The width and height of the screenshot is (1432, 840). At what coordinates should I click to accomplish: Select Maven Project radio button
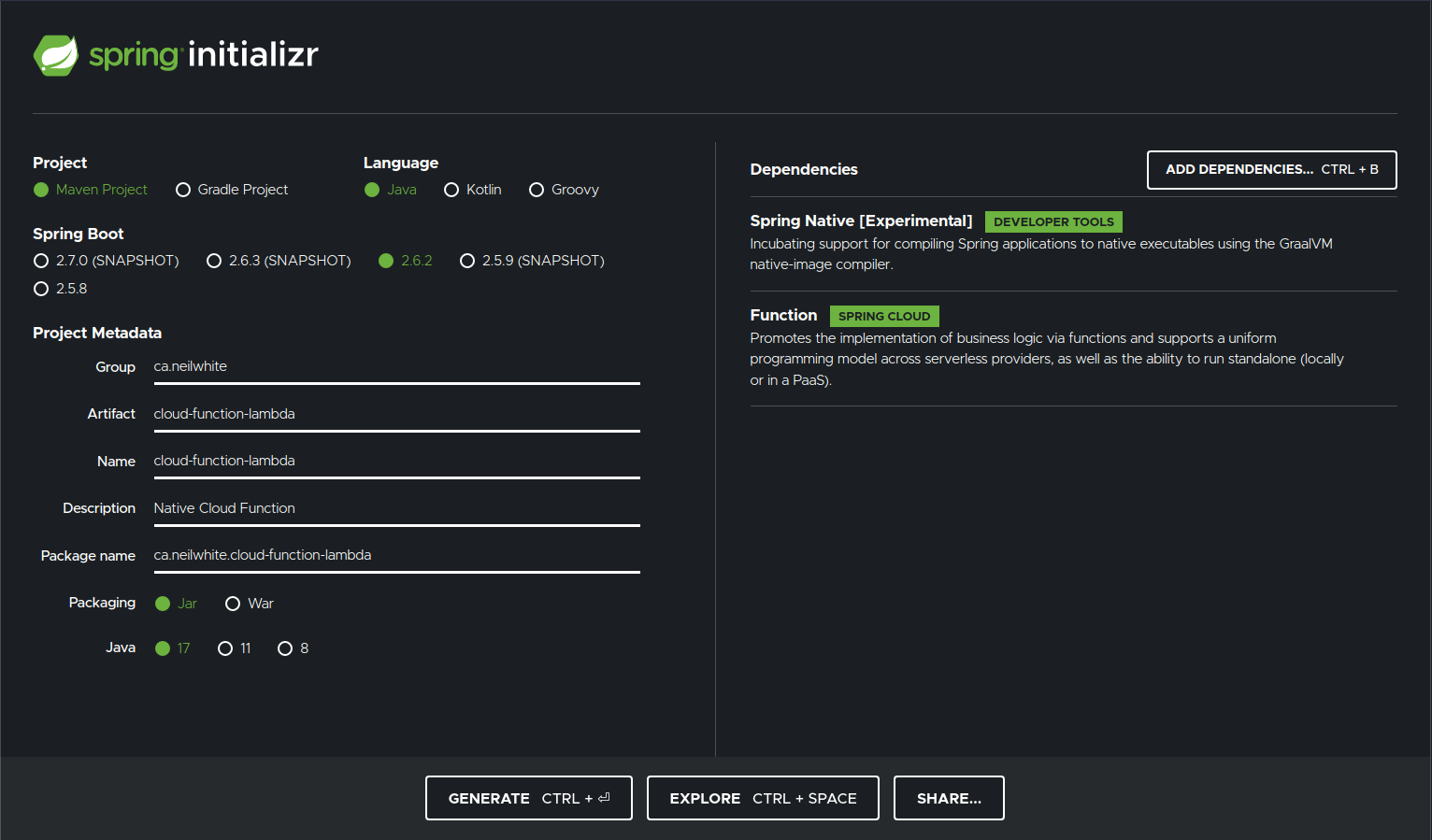(x=91, y=190)
